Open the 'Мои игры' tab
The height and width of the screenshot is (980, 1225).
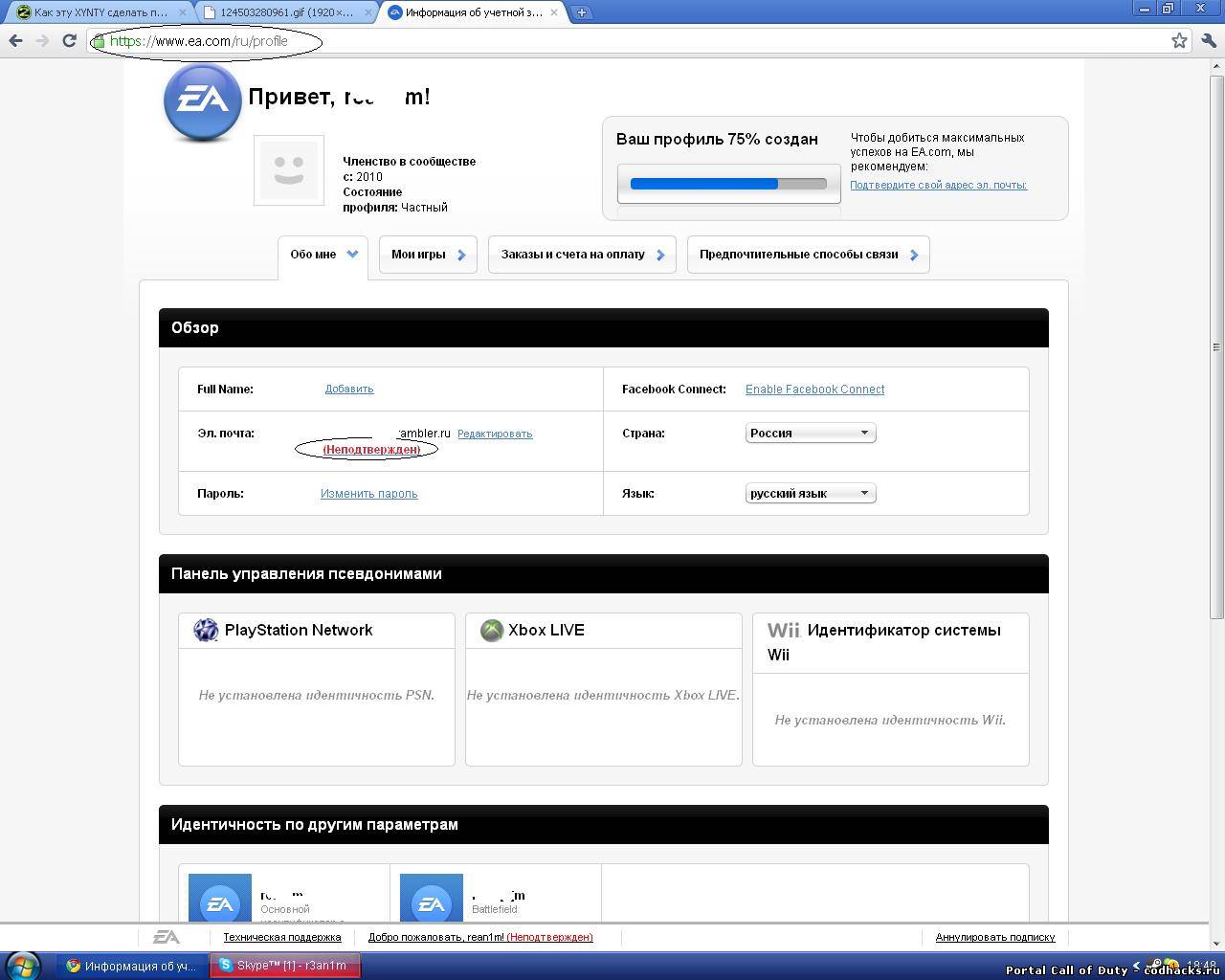click(428, 255)
